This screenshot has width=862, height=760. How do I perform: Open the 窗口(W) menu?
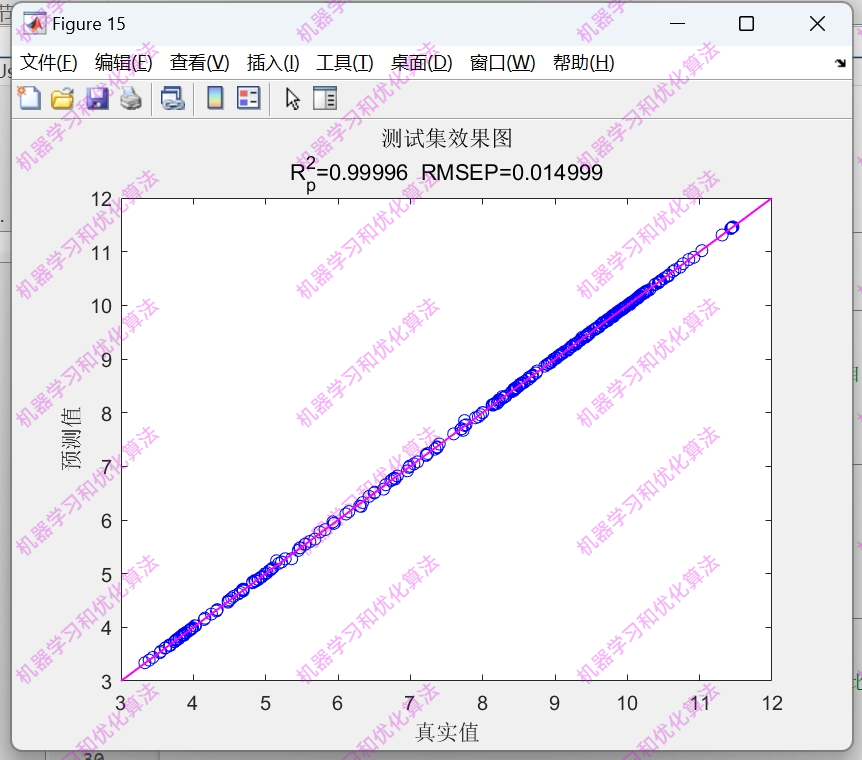click(x=502, y=63)
